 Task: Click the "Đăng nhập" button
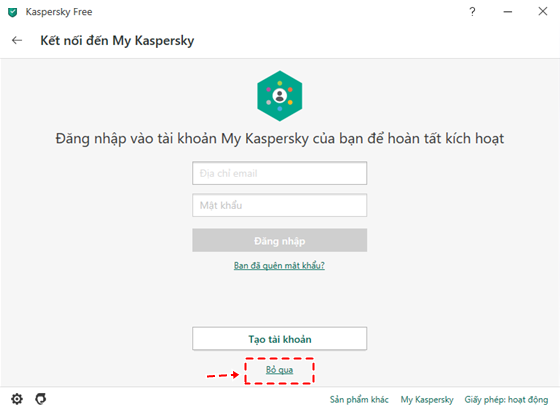click(x=280, y=240)
